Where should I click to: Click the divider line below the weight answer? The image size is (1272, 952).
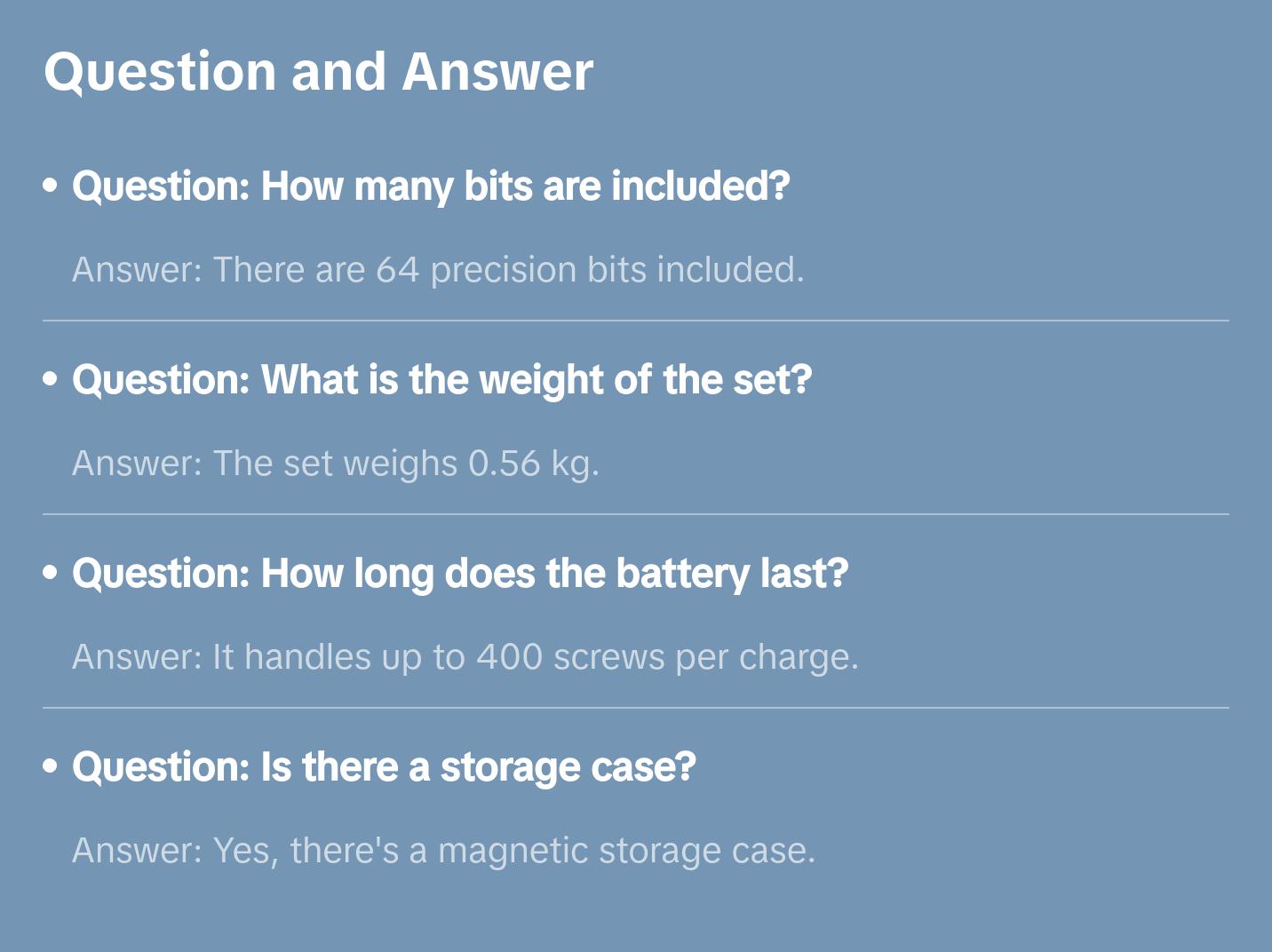(636, 514)
